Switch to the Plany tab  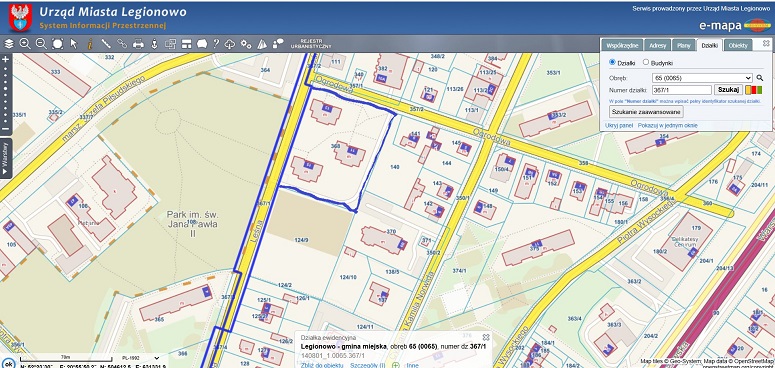(x=684, y=45)
